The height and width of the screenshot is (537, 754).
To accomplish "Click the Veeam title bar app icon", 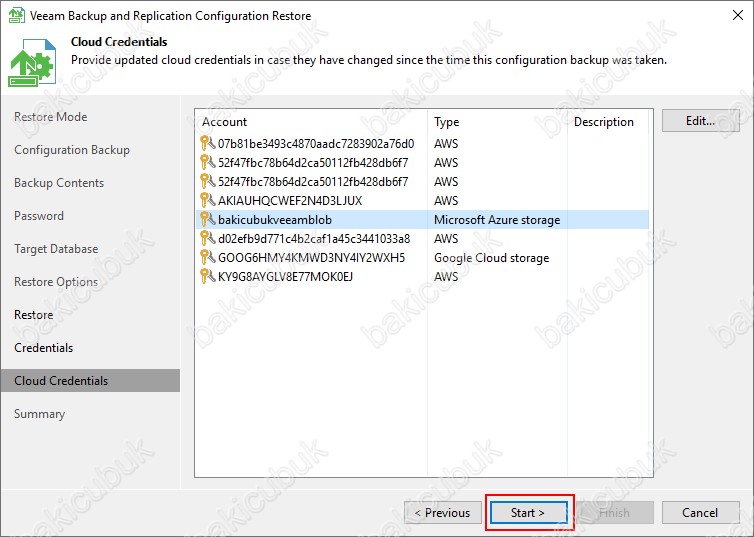I will pos(16,15).
